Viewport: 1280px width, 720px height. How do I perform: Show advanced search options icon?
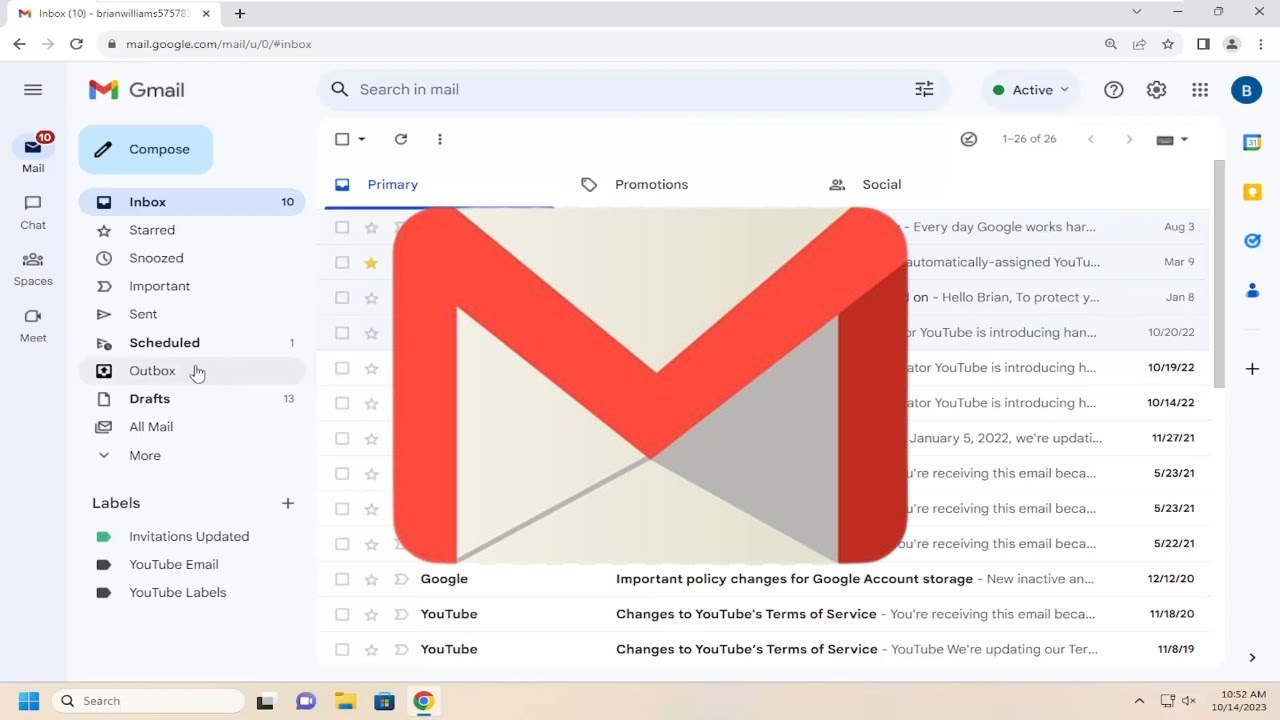(x=924, y=90)
